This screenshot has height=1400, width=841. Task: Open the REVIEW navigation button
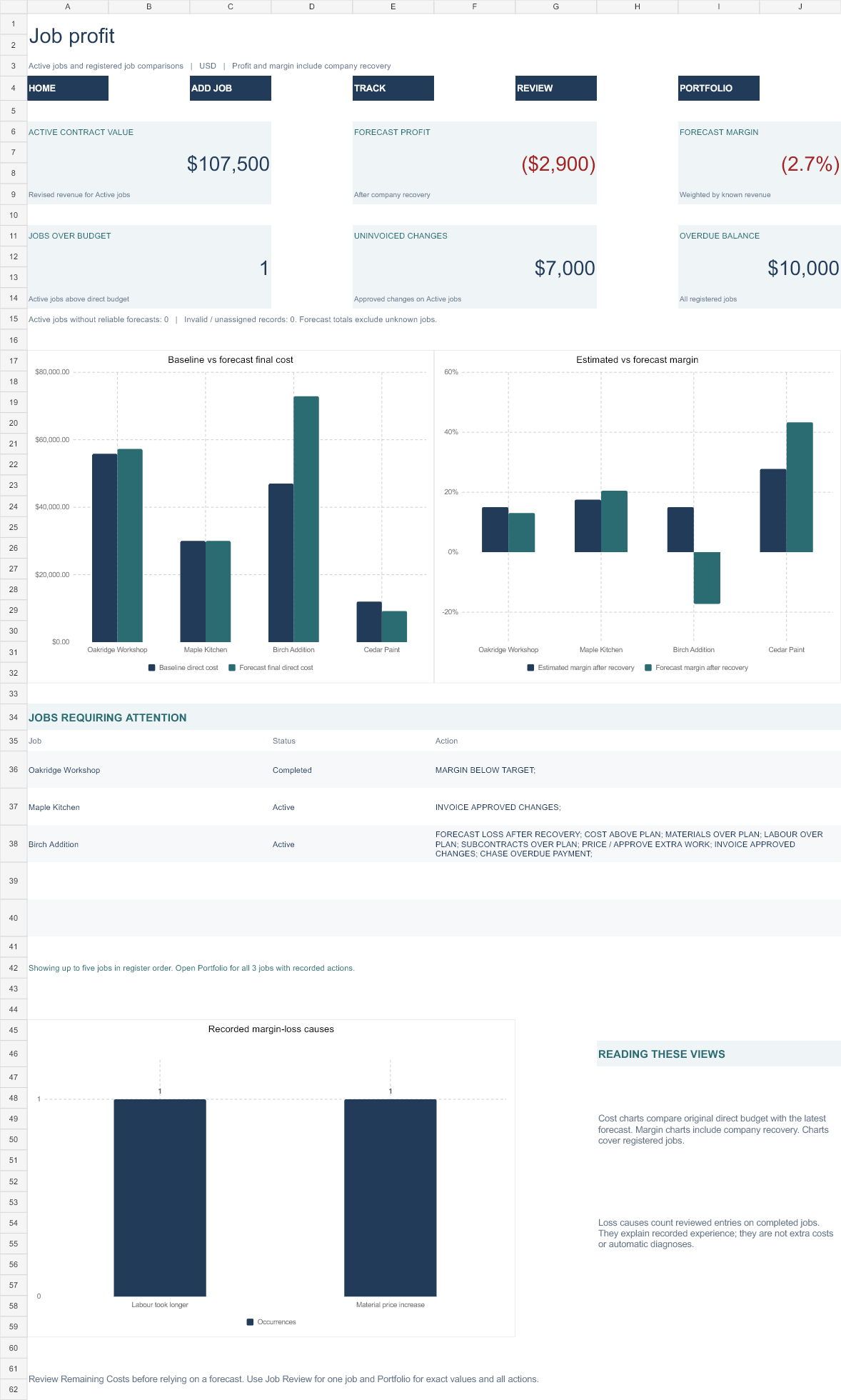click(556, 88)
